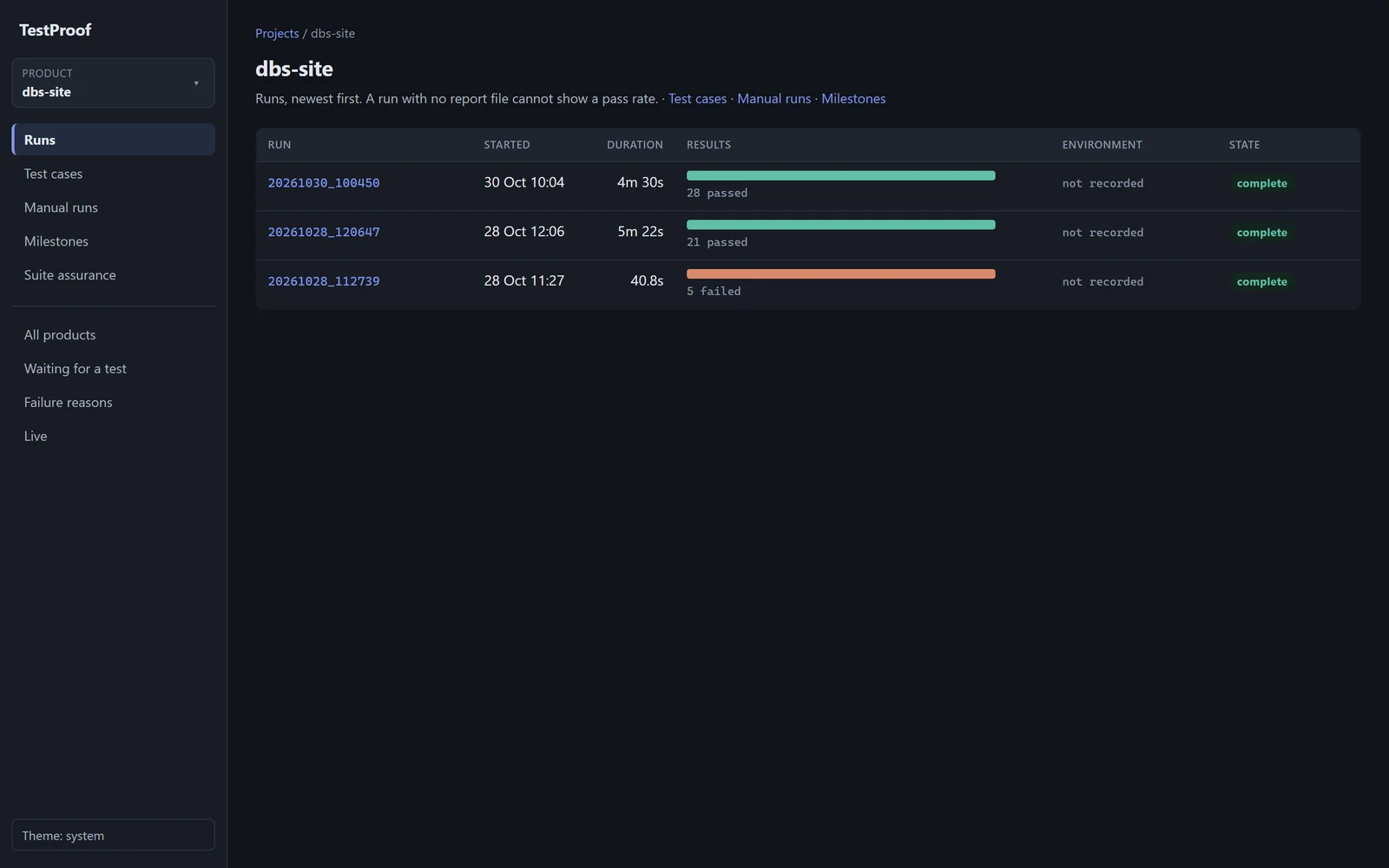Click the 5 failed label
This screenshot has width=1389, height=868.
click(714, 292)
